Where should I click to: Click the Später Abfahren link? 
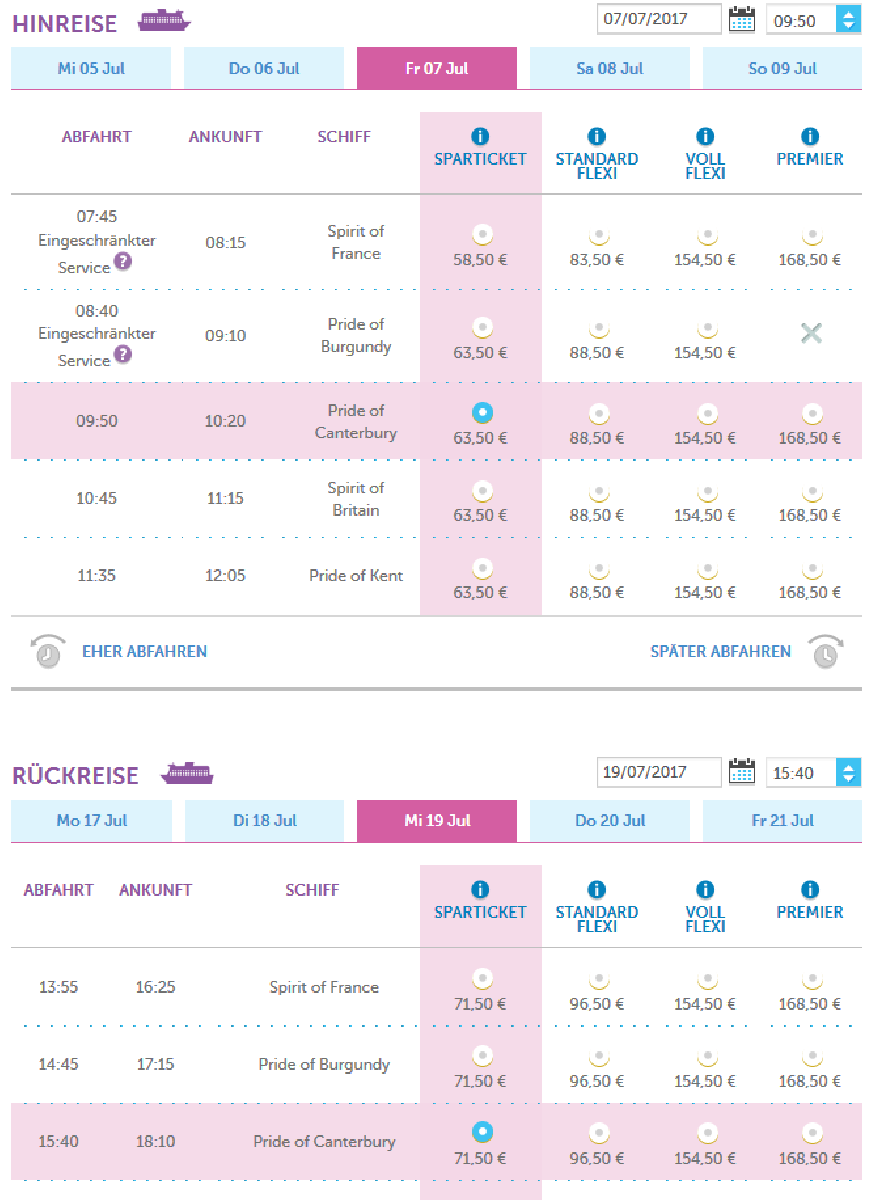[x=720, y=651]
